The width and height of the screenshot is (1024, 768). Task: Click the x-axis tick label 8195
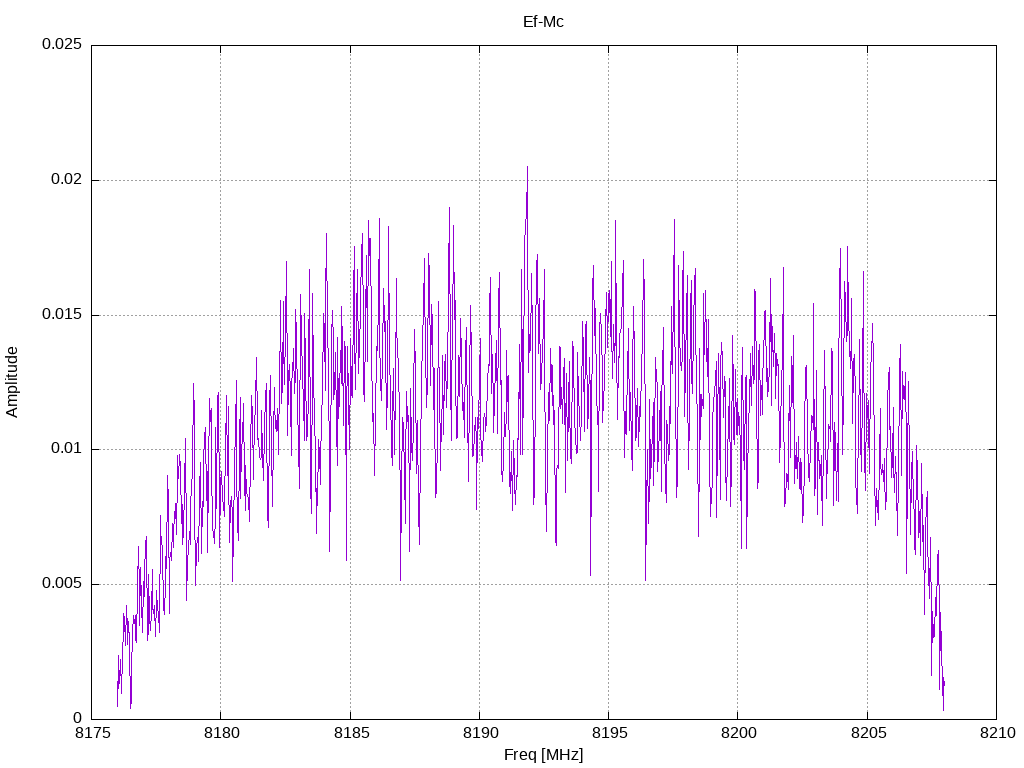point(610,733)
